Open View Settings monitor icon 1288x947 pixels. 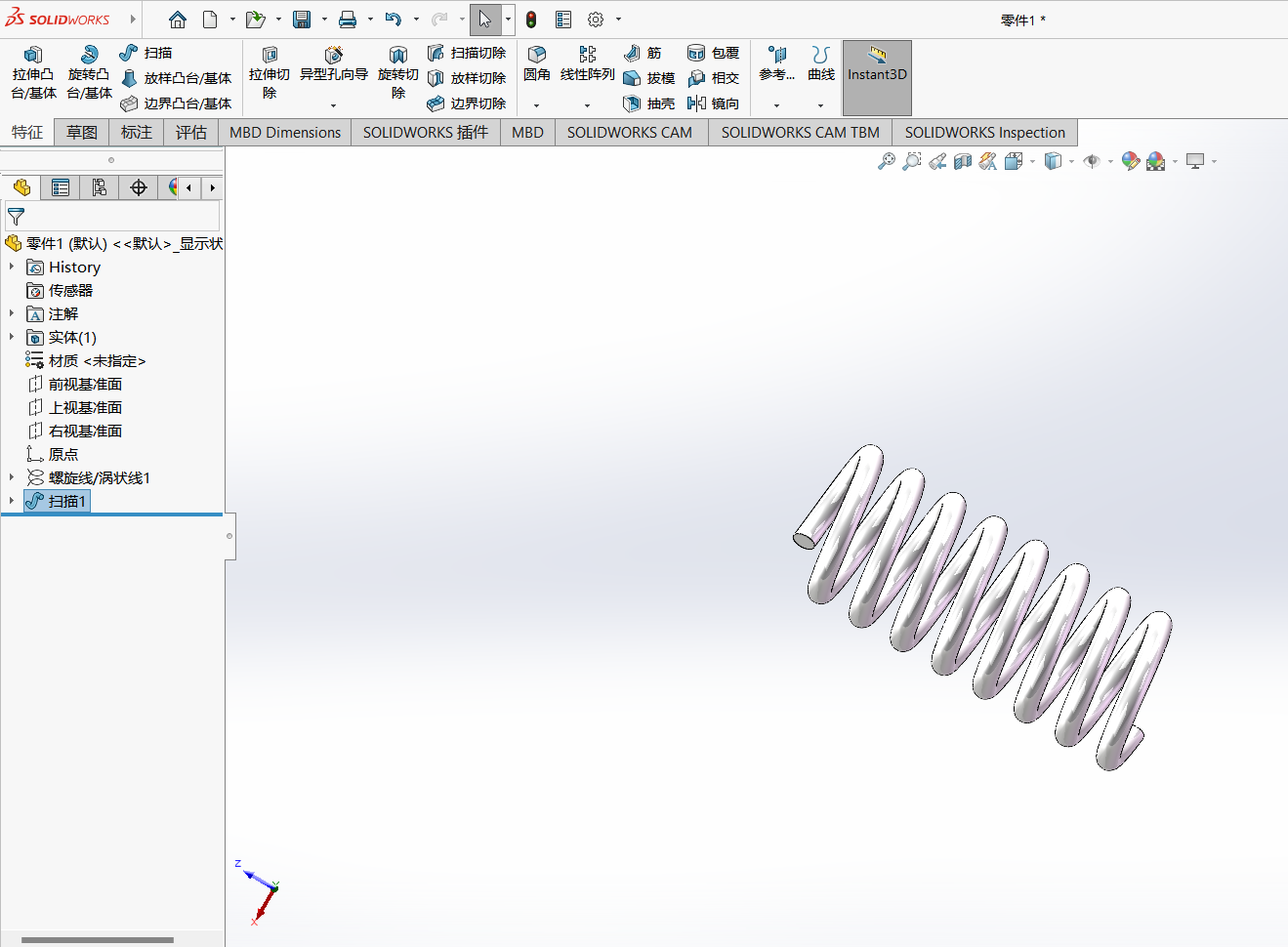[1195, 161]
